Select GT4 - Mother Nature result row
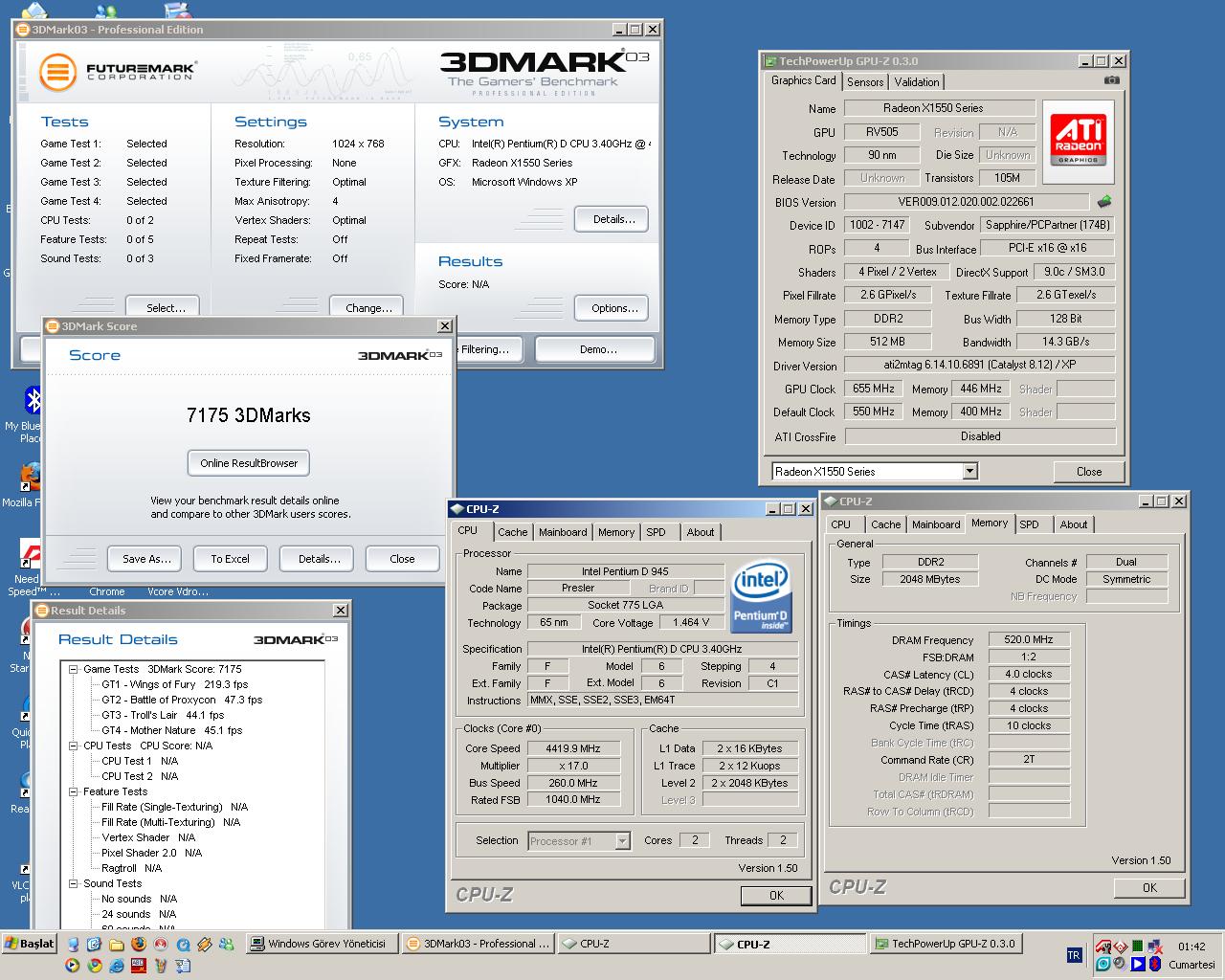The image size is (1225, 980). pos(172,730)
